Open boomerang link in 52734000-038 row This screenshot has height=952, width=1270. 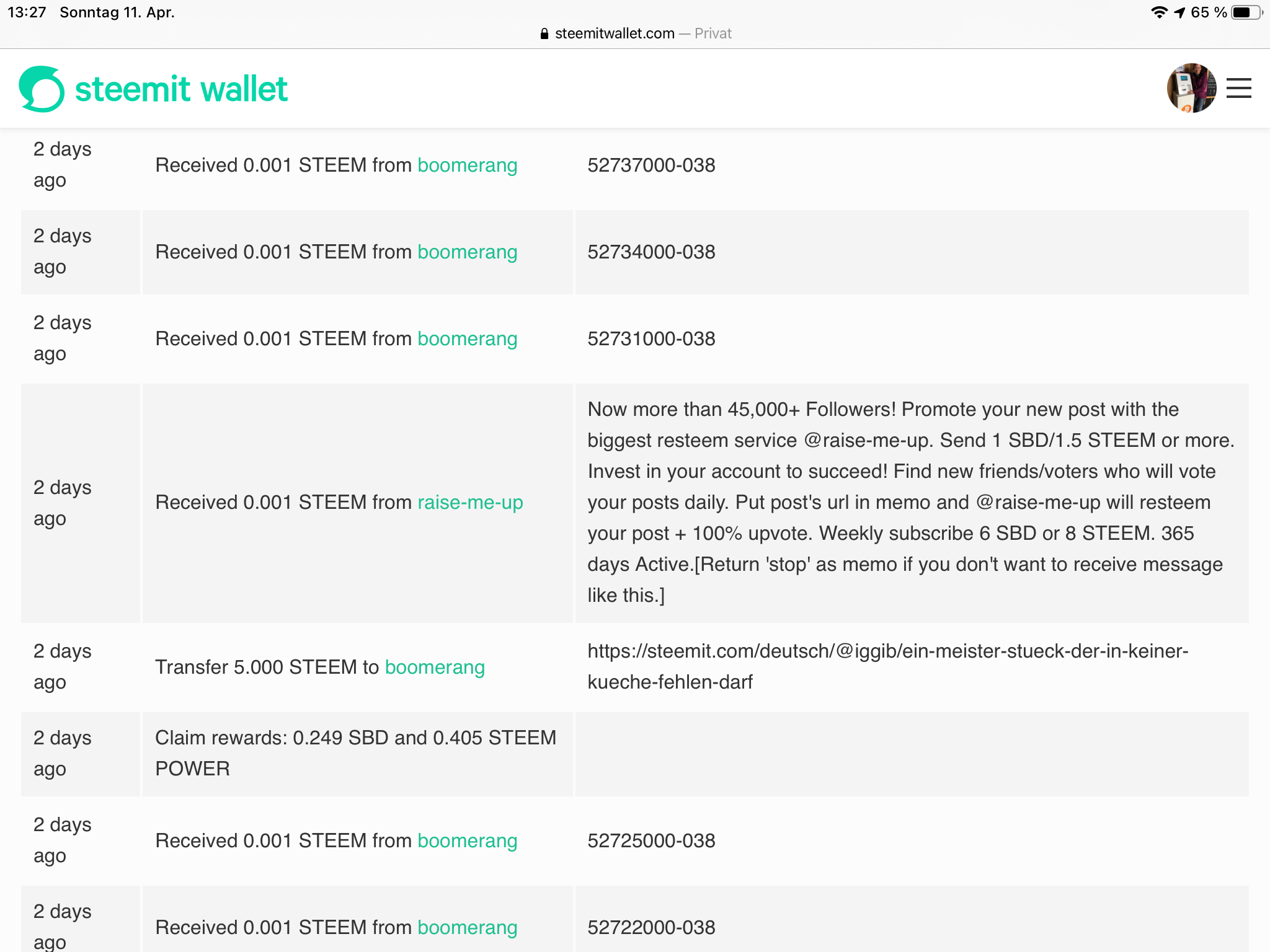coord(467,252)
